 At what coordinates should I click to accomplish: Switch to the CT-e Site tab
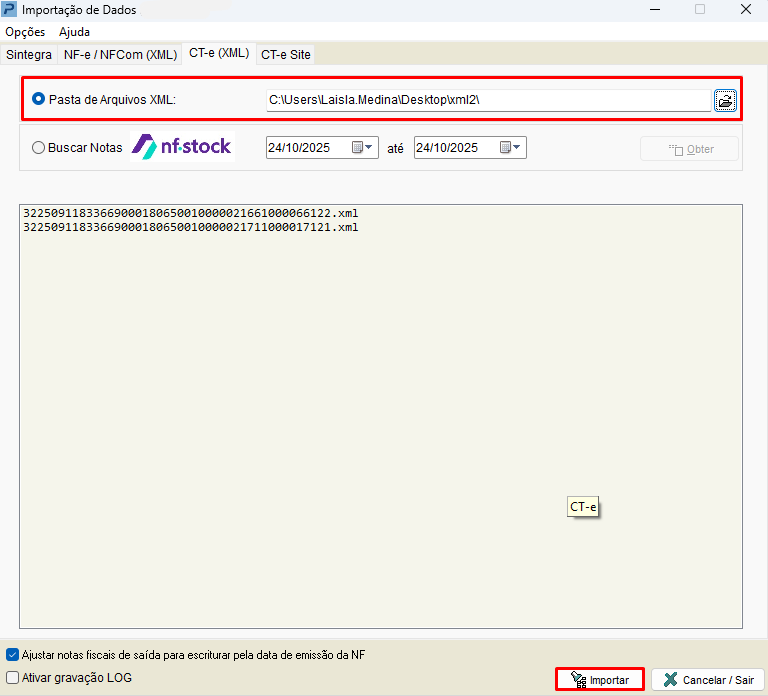click(x=286, y=54)
